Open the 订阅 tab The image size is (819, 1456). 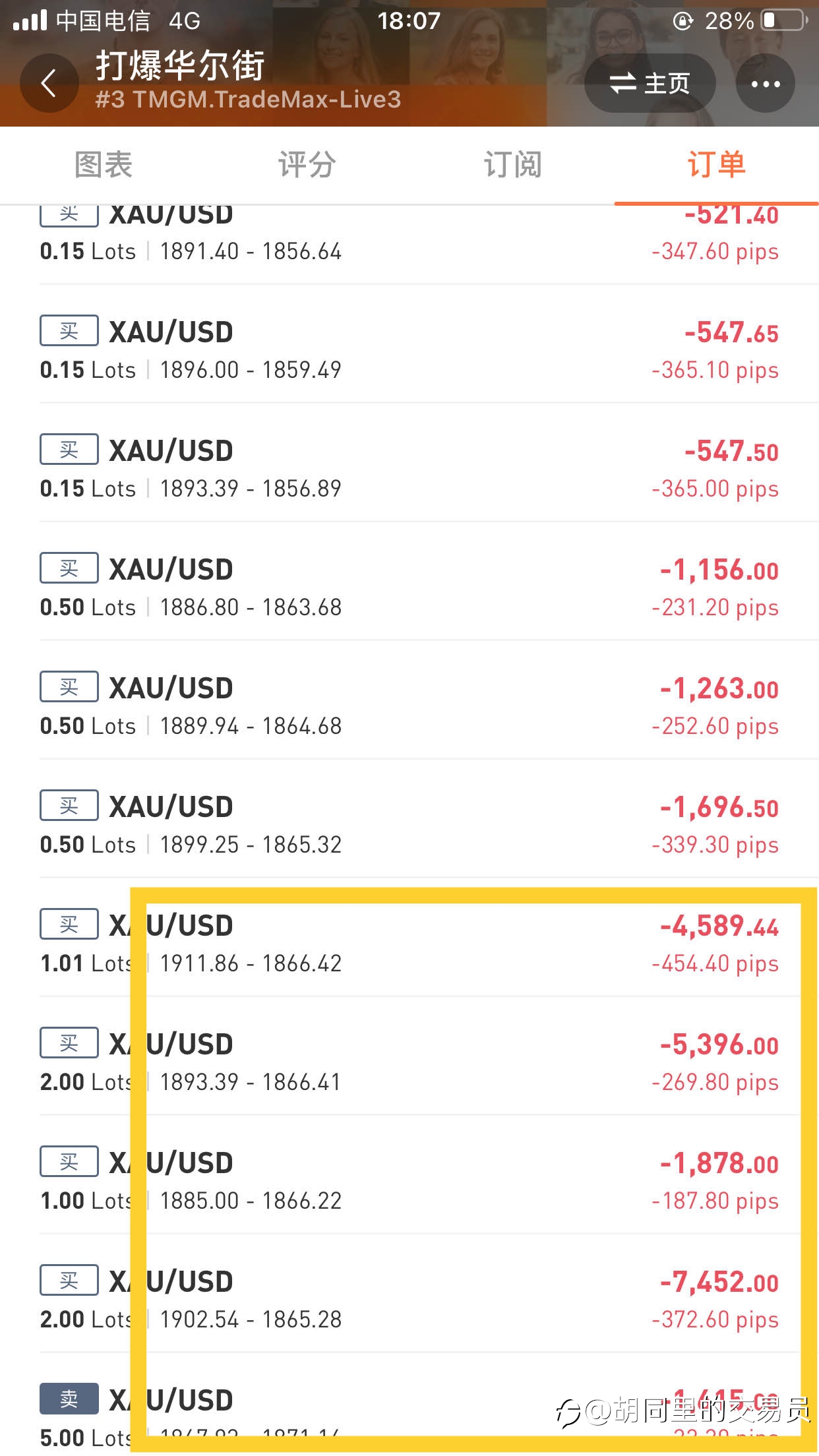point(512,165)
